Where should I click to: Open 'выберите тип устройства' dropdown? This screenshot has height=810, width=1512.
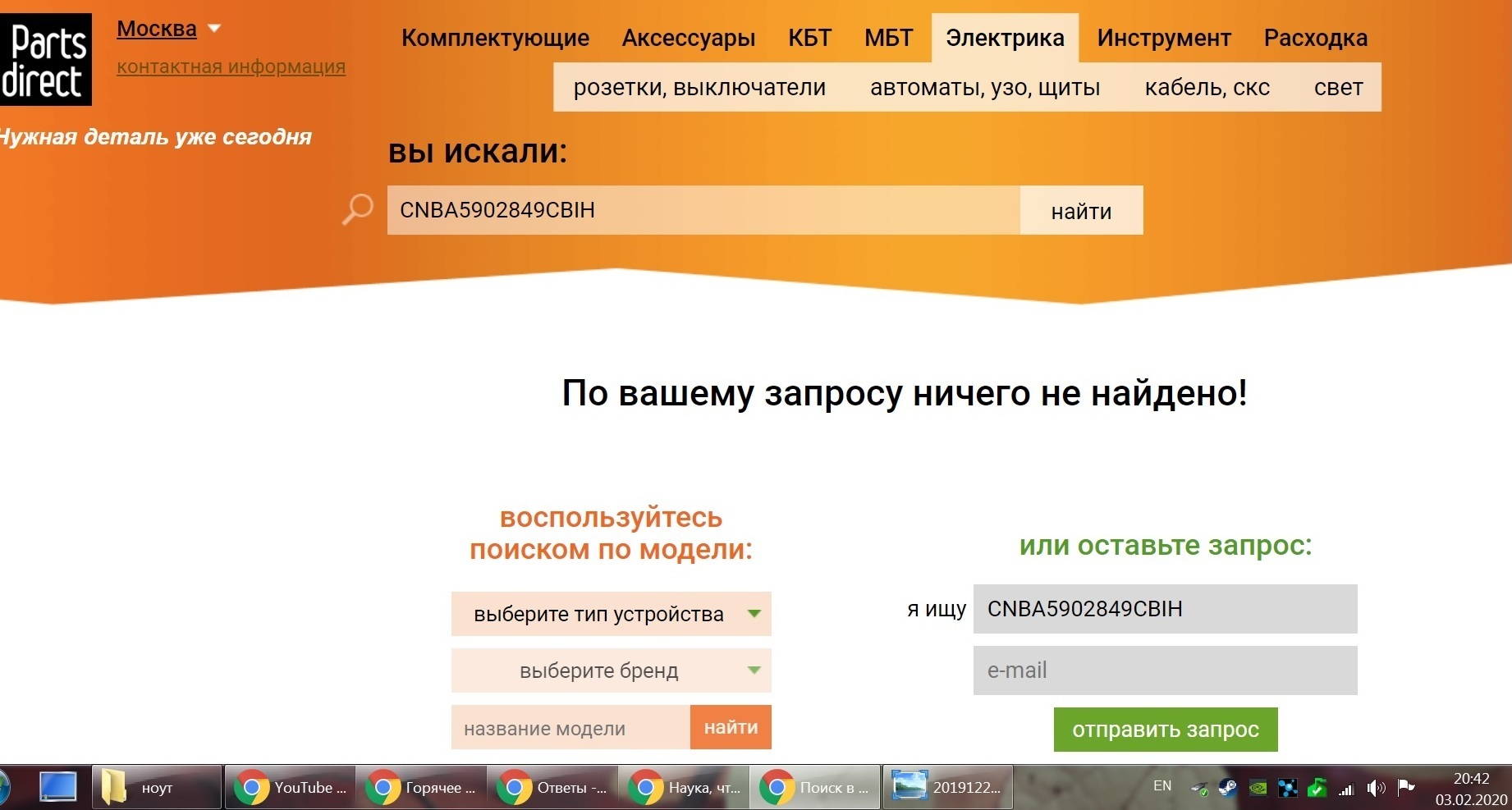pyautogui.click(x=611, y=614)
